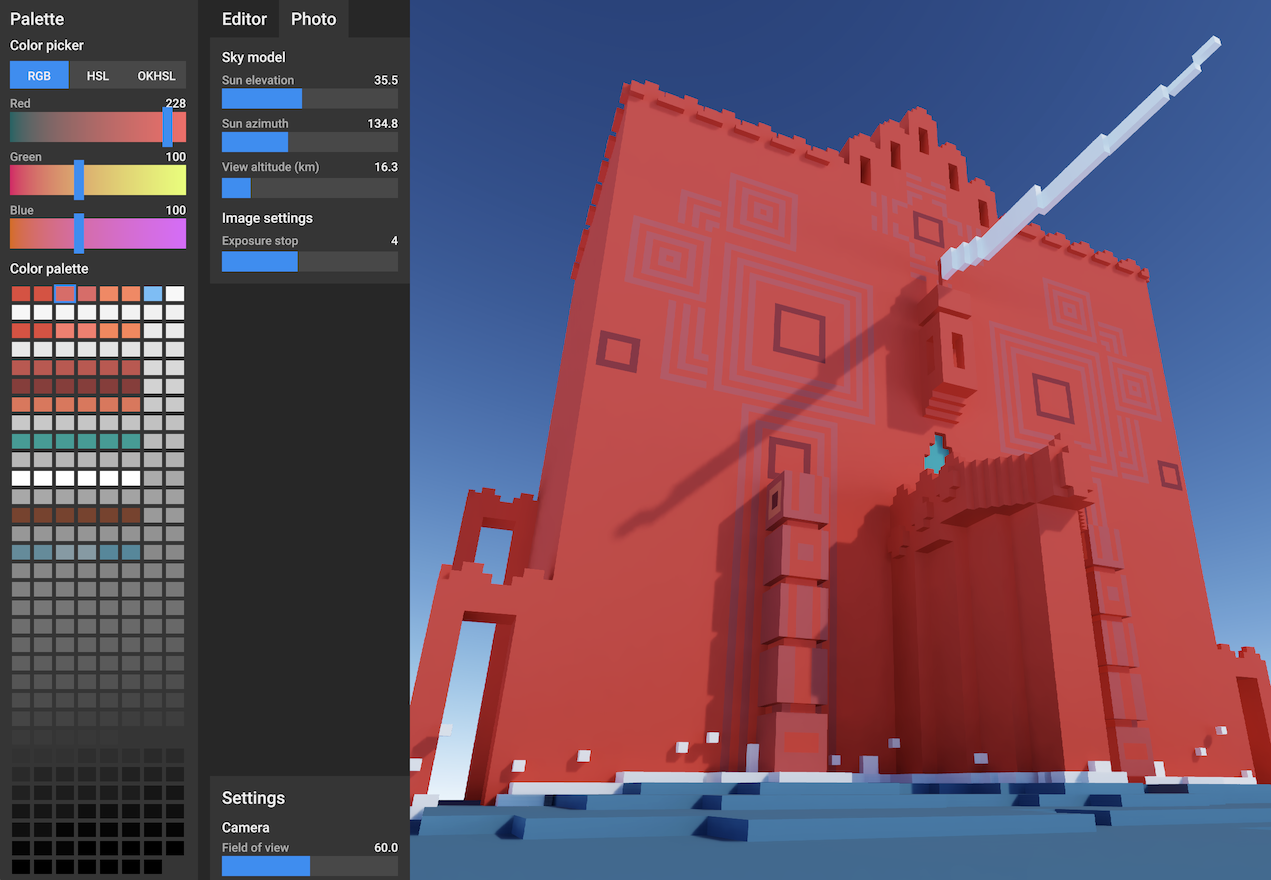Click the Red value 228

coord(175,103)
